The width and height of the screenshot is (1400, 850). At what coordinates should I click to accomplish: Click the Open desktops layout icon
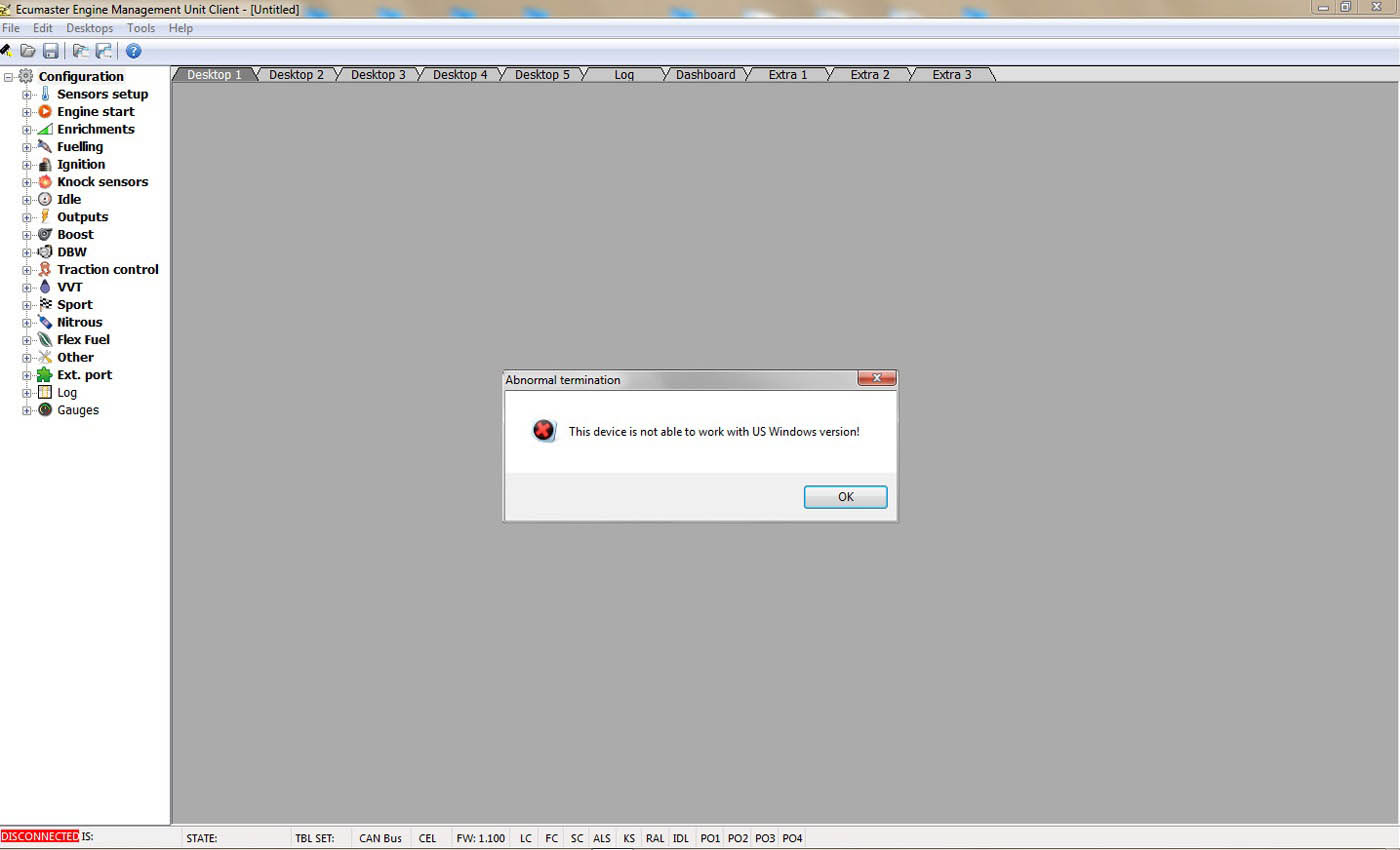81,50
